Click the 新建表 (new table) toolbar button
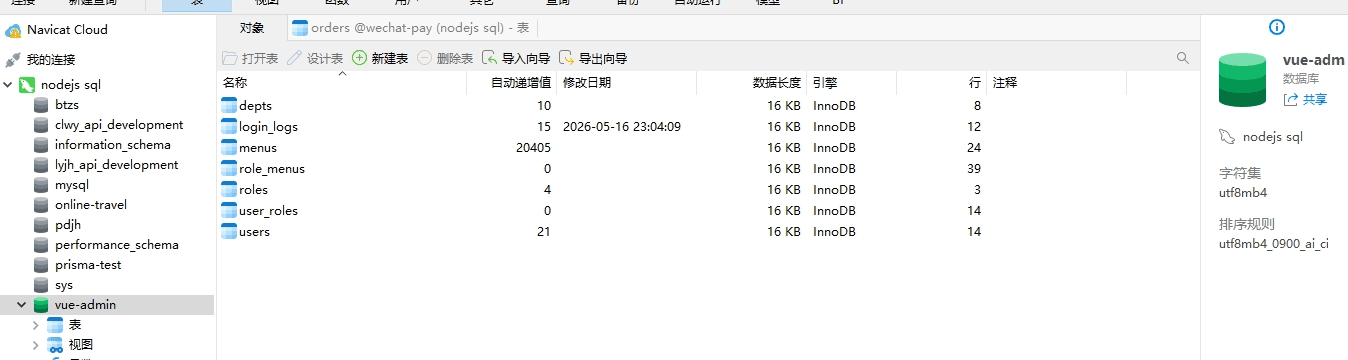Image resolution: width=1348 pixels, height=360 pixels. (380, 58)
